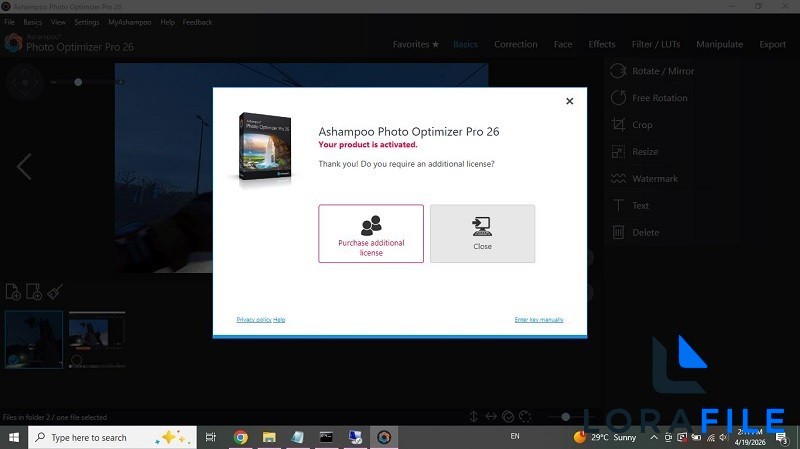Open Task View in taskbar
Image resolution: width=800 pixels, height=449 pixels.
(x=210, y=437)
